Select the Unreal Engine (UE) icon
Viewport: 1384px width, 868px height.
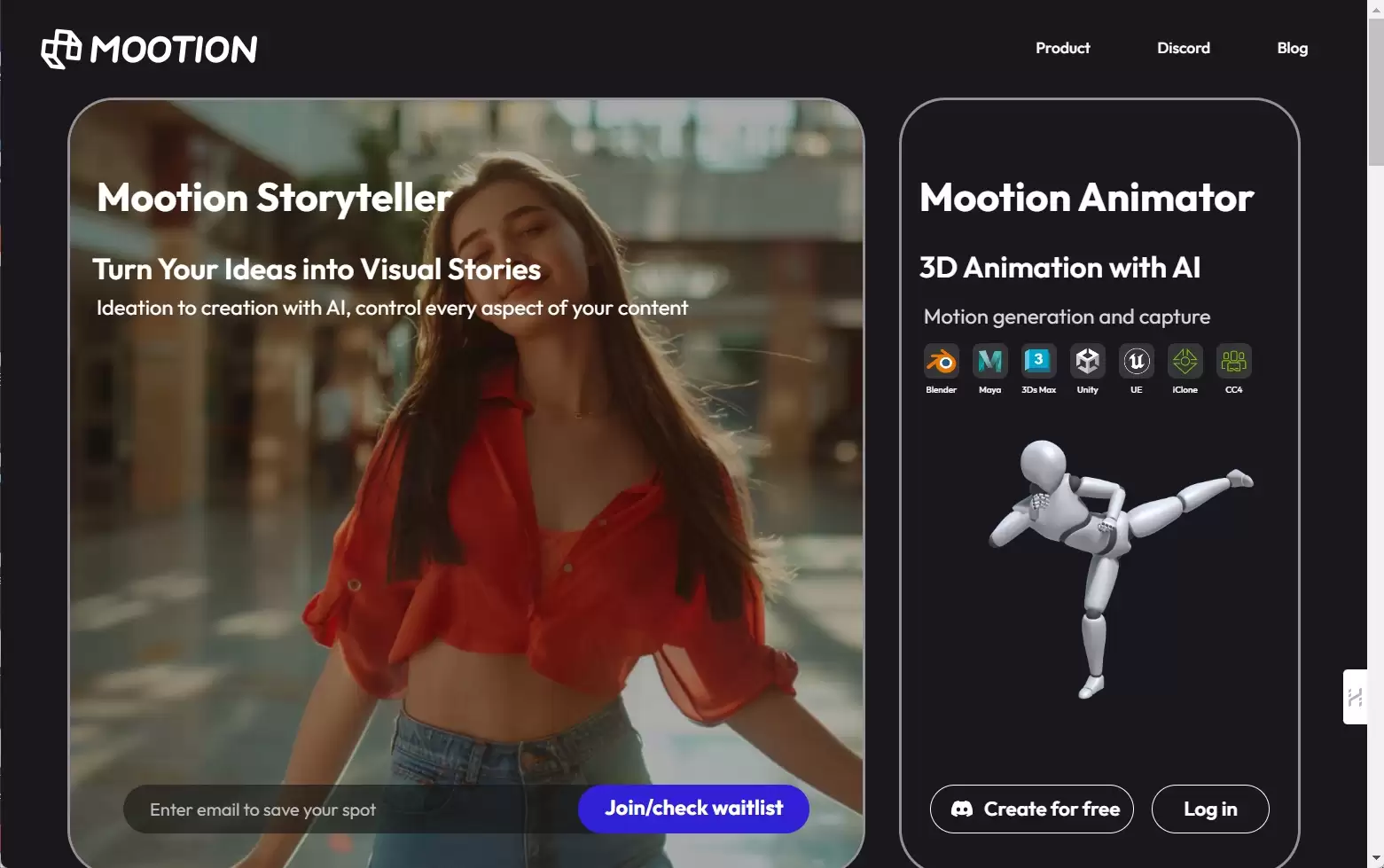[x=1137, y=361]
